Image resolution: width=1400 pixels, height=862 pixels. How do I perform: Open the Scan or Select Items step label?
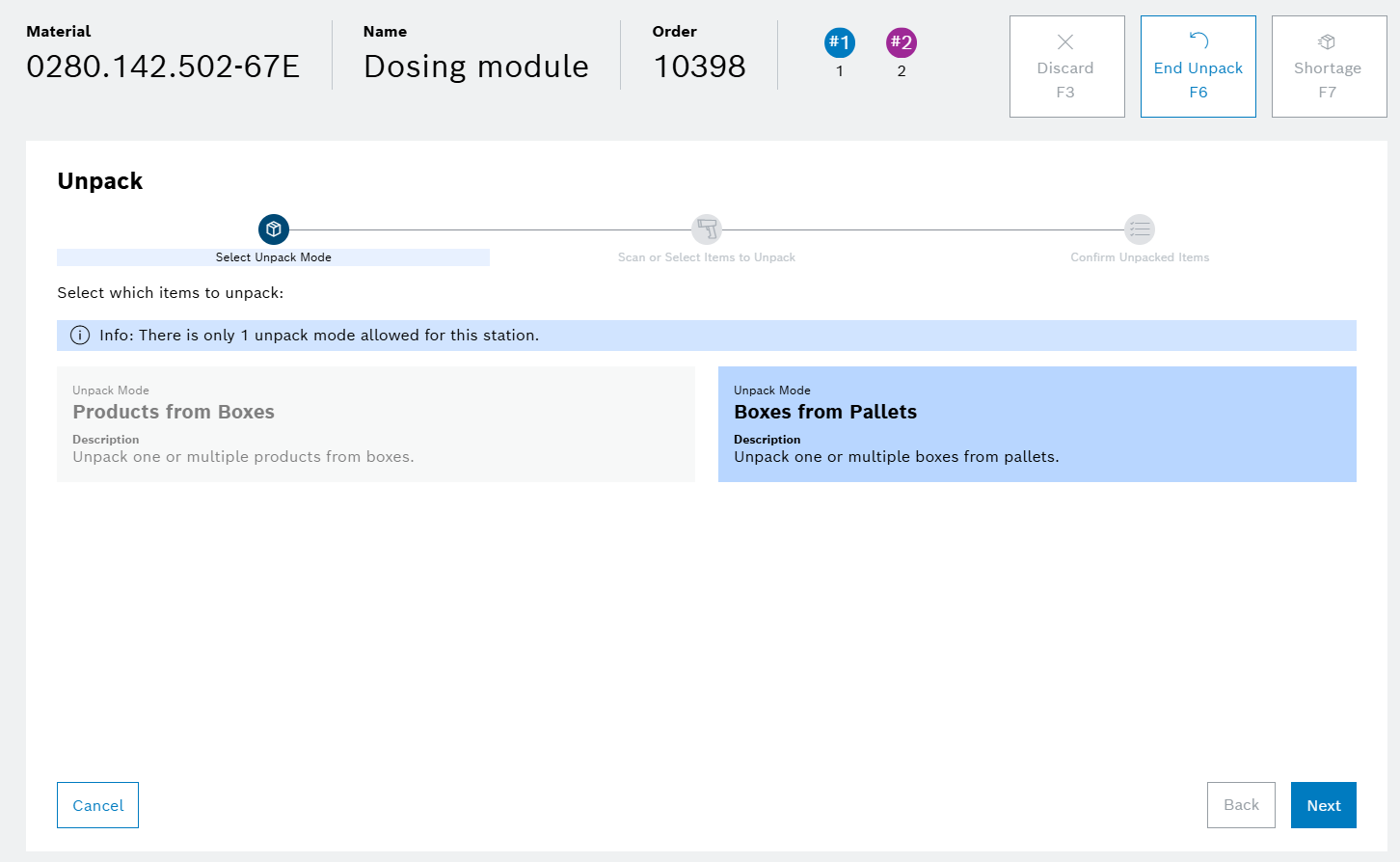(707, 257)
